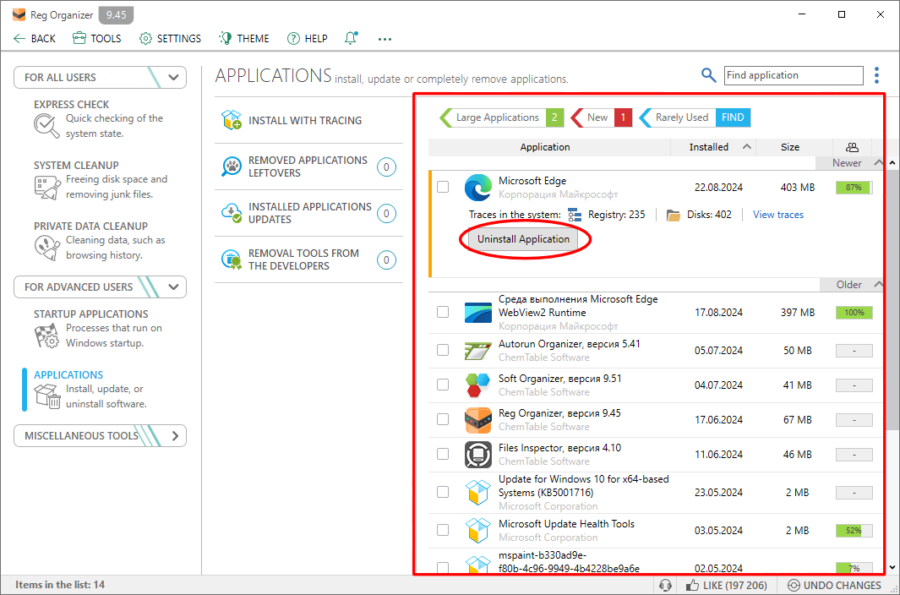Click WebView2 Runtime 100% usage bar

pos(854,313)
